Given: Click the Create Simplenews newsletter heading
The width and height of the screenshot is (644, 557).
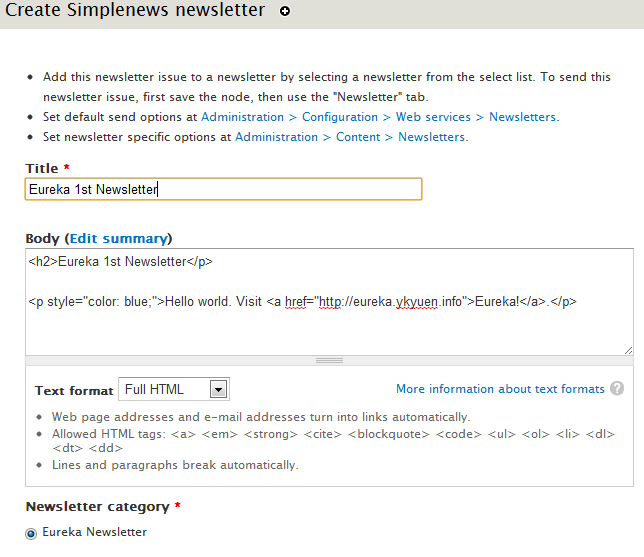Looking at the screenshot, I should [x=133, y=11].
